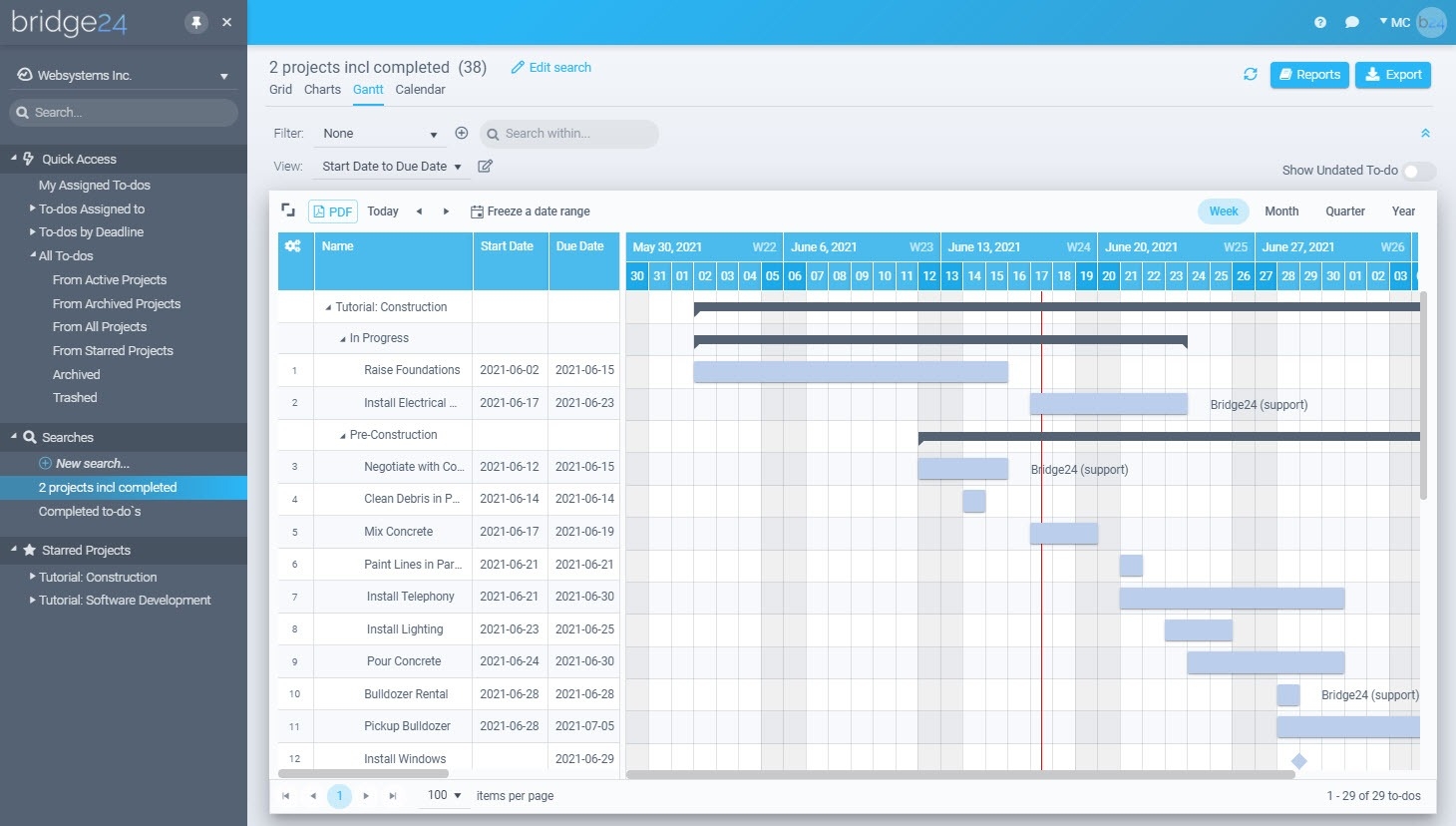Viewport: 1456px width, 826px height.
Task: Click the Edit search link
Action: click(550, 67)
